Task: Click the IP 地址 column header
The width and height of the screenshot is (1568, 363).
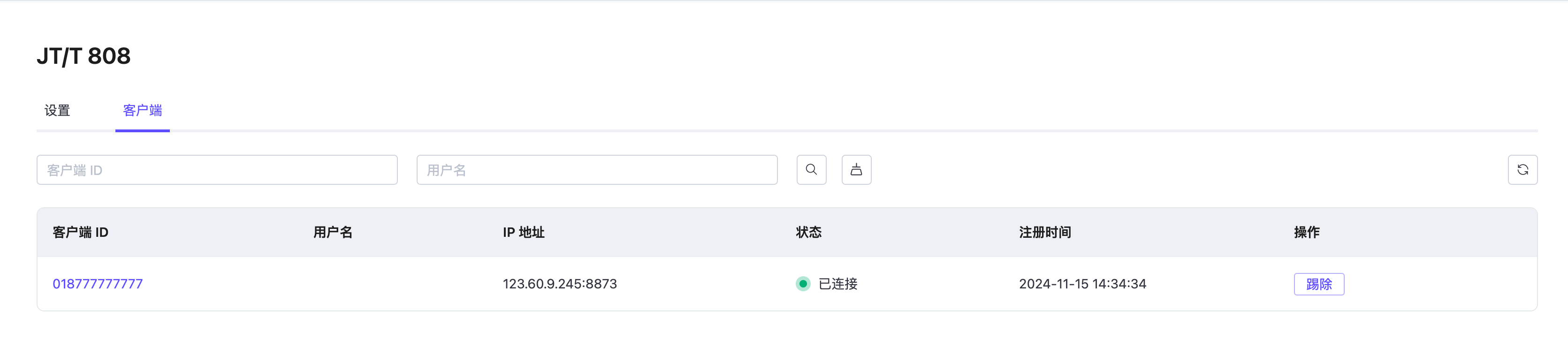Action: coord(524,232)
